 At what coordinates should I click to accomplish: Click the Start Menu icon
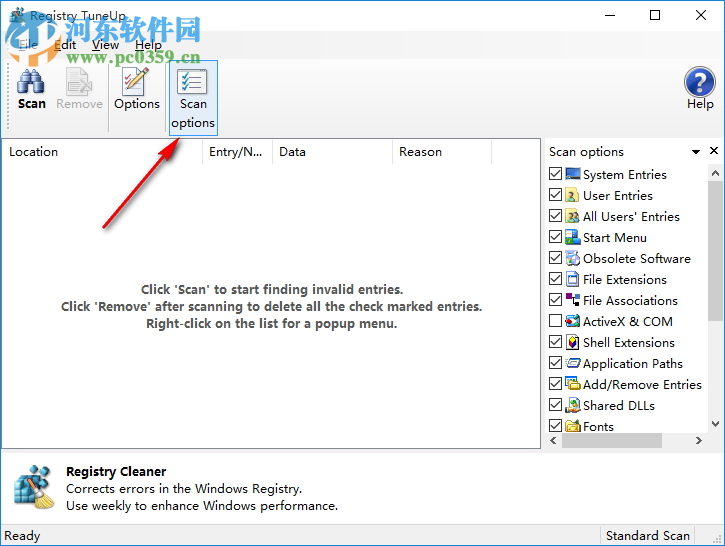coord(572,237)
